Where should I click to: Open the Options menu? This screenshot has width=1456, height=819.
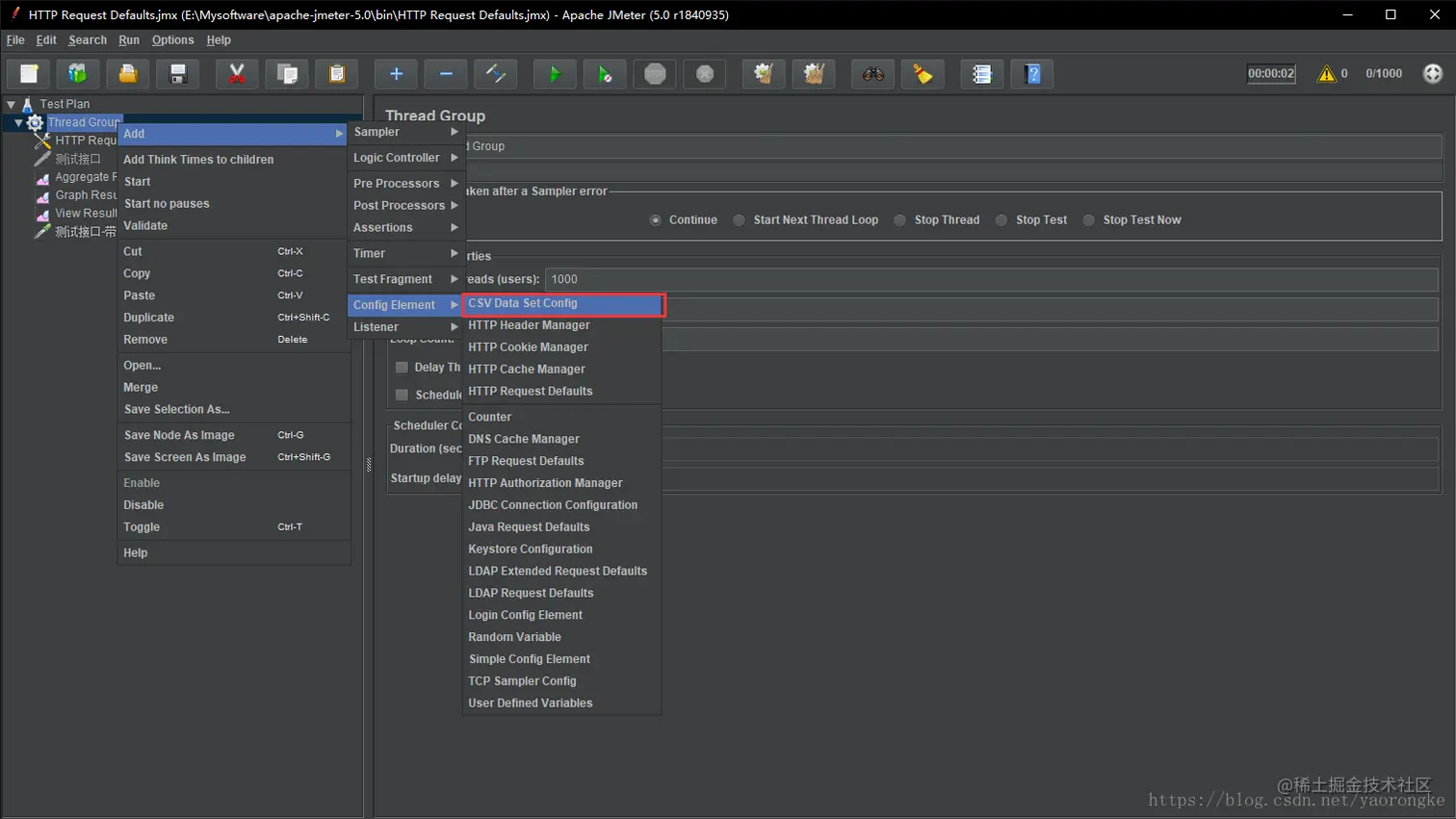click(x=173, y=40)
